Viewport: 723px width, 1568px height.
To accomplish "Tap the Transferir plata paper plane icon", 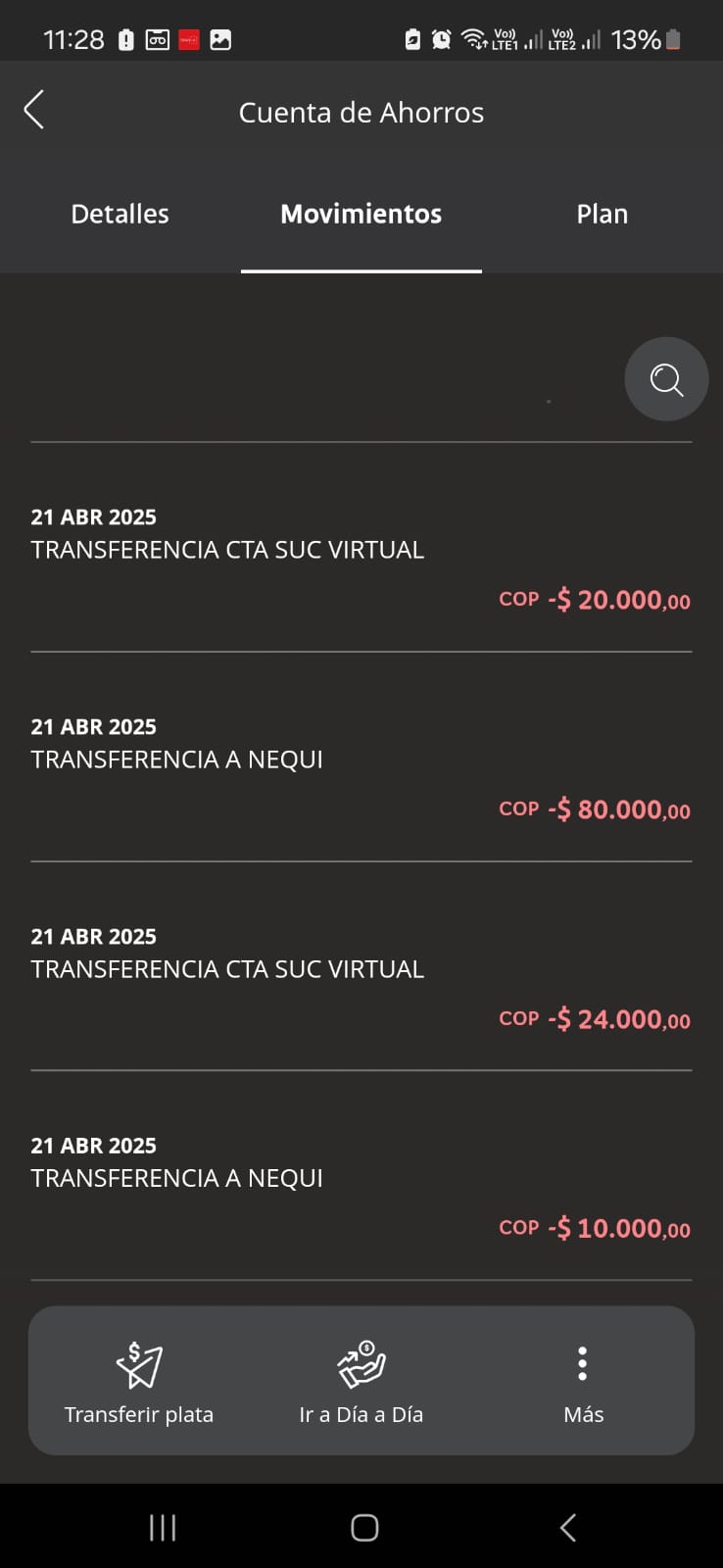I will [x=139, y=1364].
